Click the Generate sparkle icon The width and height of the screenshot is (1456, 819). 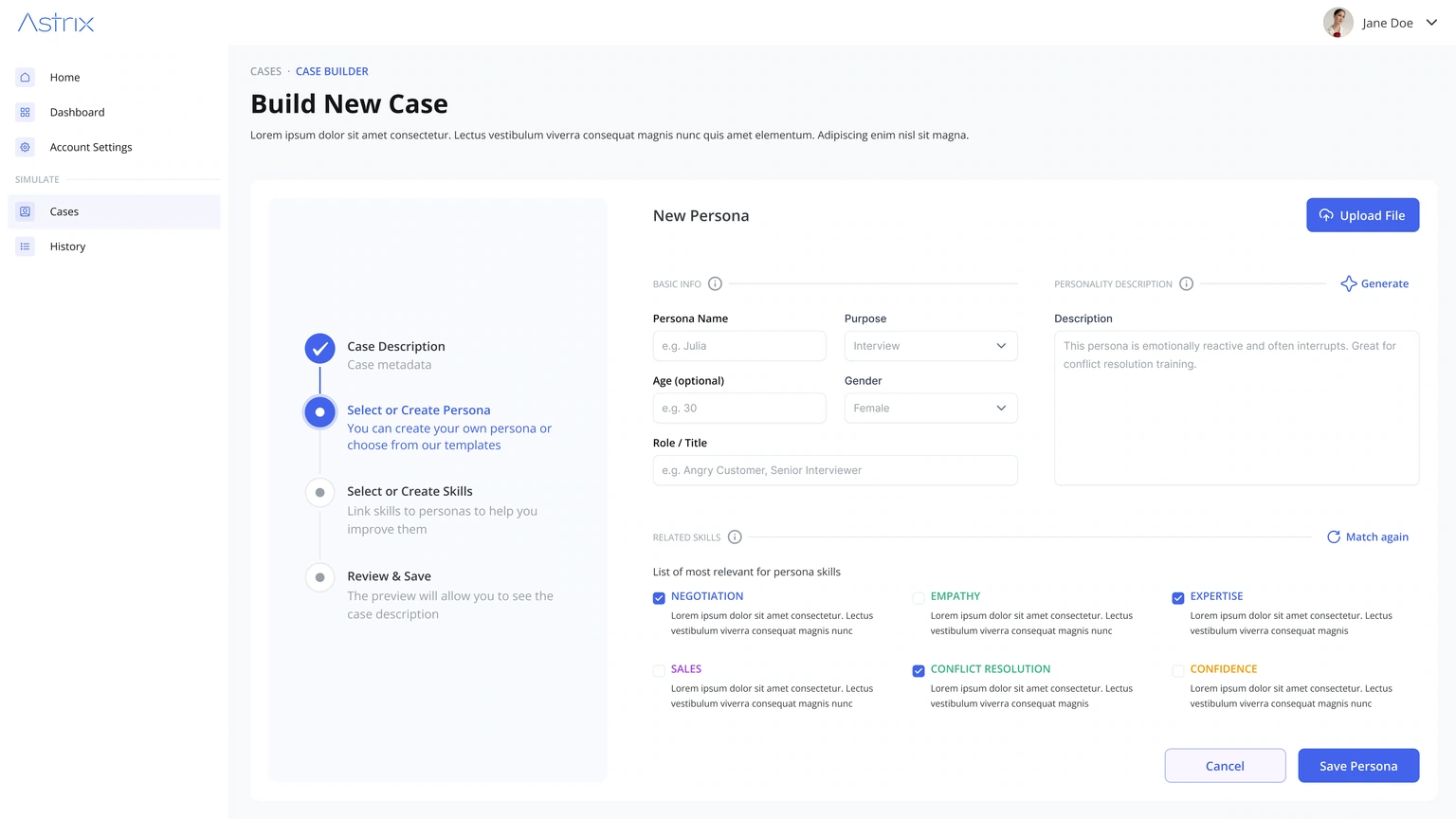click(x=1349, y=283)
